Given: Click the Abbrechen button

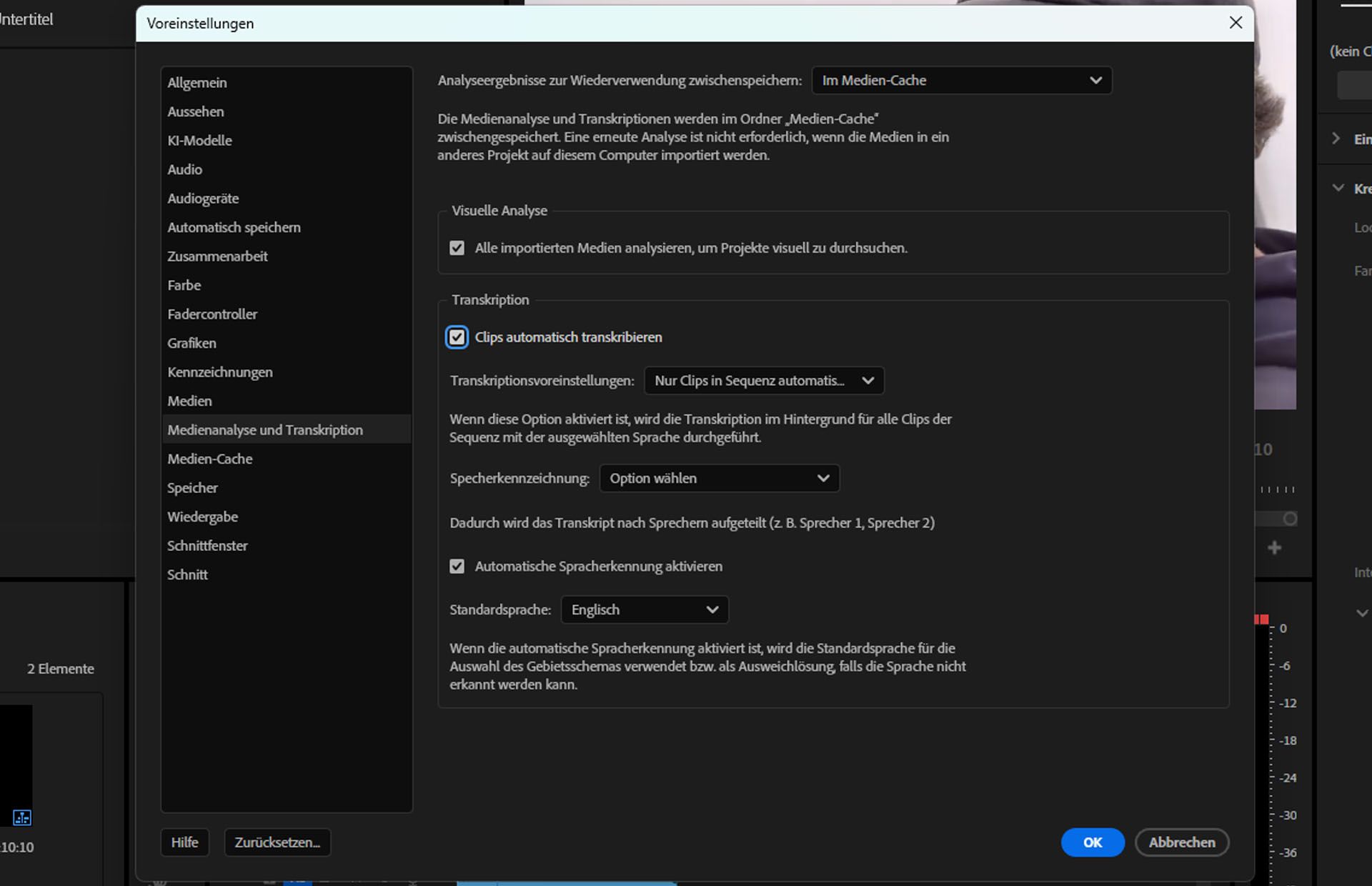Looking at the screenshot, I should tap(1181, 842).
